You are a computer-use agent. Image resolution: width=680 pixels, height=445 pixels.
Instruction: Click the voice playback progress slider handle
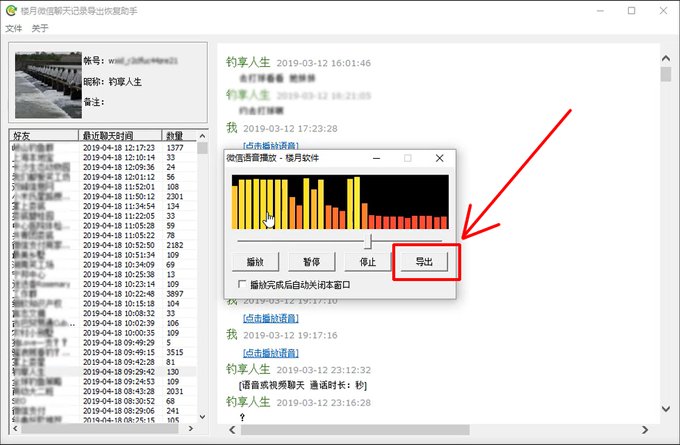point(369,241)
